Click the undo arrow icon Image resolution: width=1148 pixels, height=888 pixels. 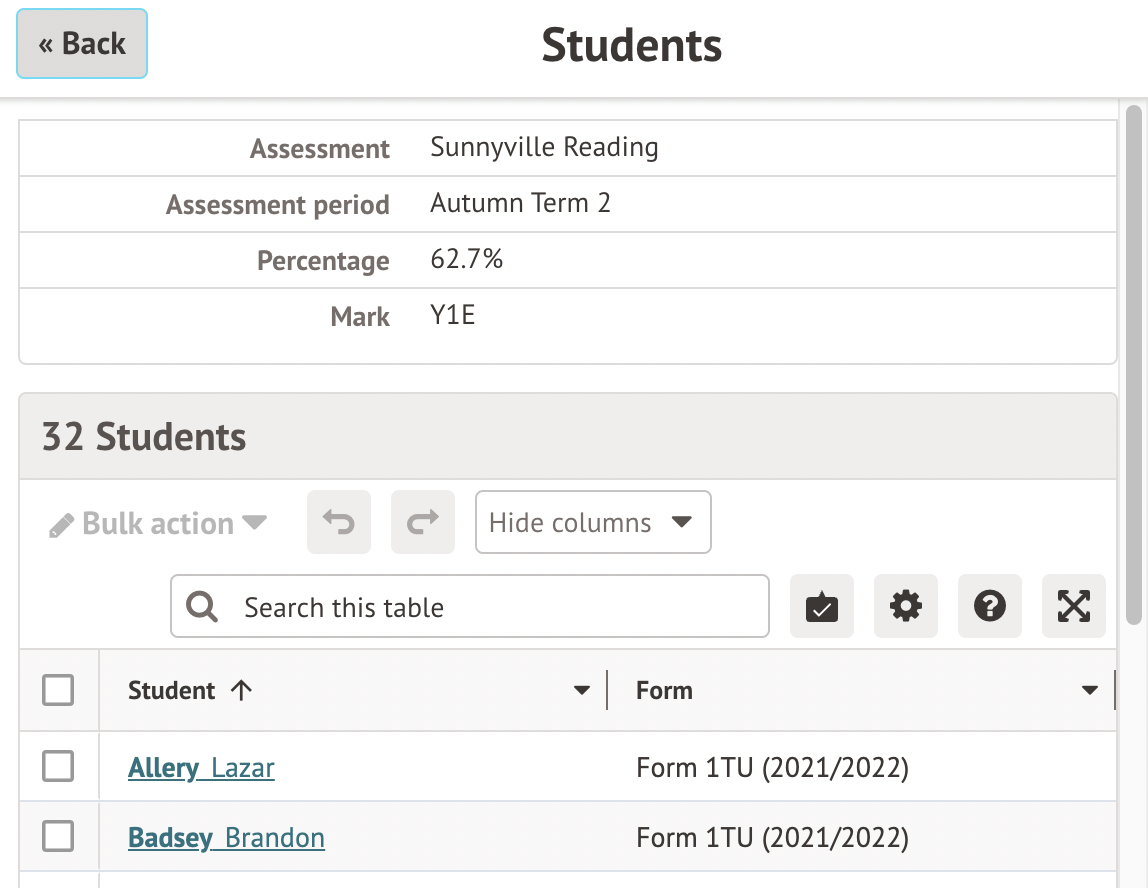pos(339,522)
